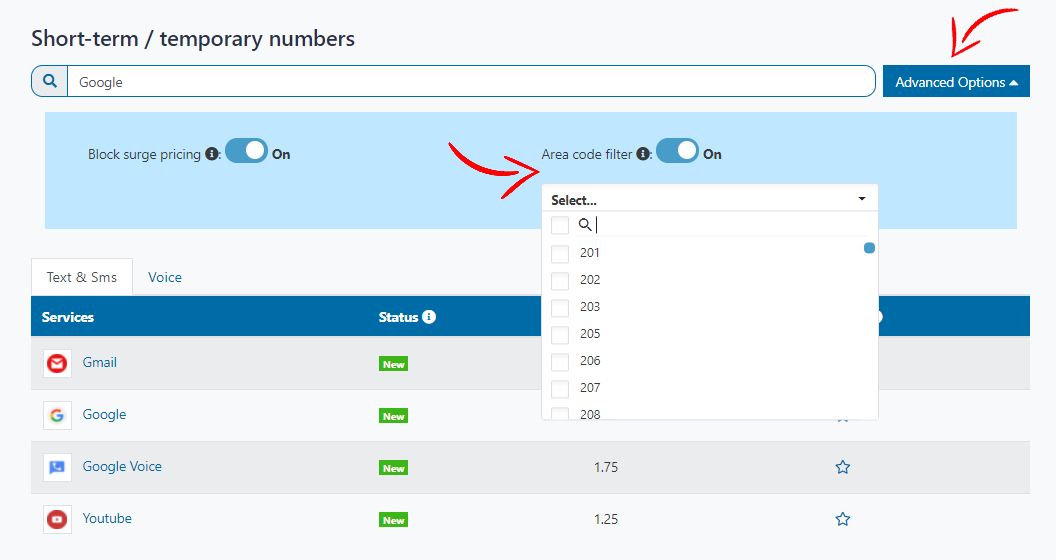
Task: Click the Google logo icon
Action: pyautogui.click(x=57, y=415)
